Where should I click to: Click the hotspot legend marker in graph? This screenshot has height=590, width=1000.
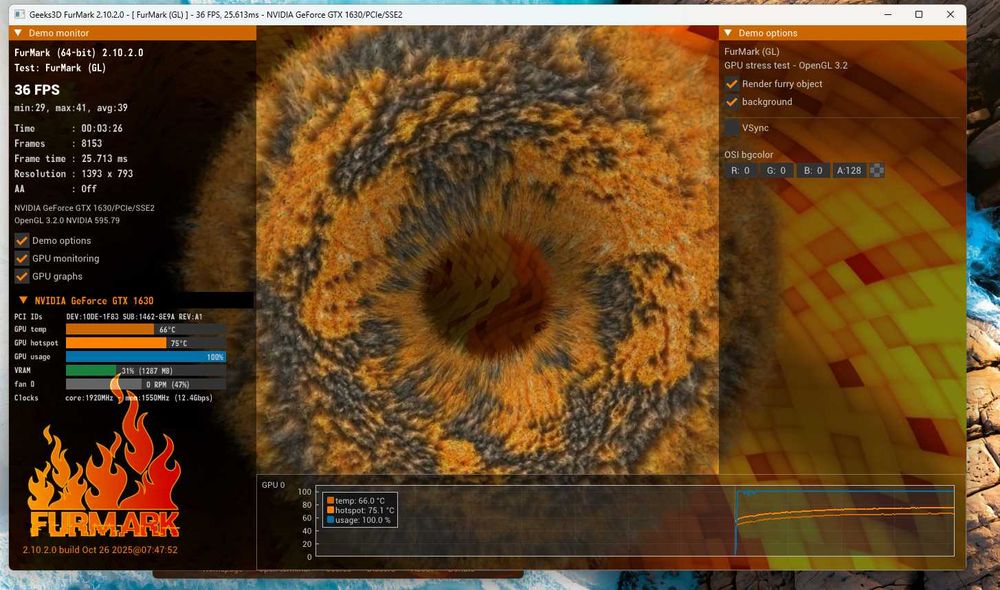[330, 510]
